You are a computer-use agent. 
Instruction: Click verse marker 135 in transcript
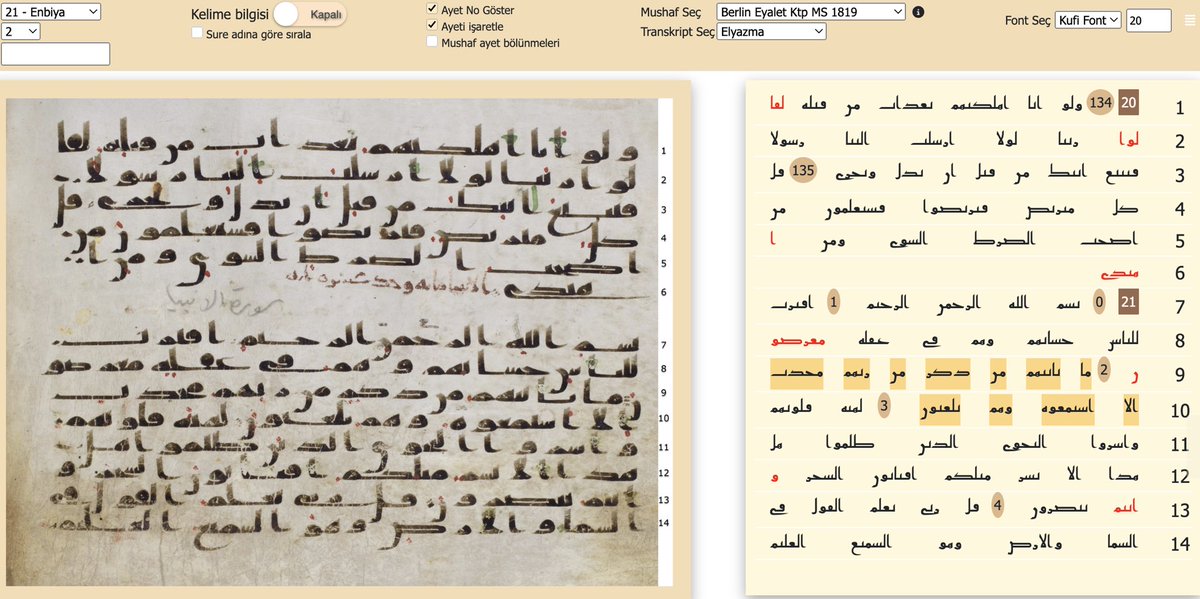(x=803, y=170)
